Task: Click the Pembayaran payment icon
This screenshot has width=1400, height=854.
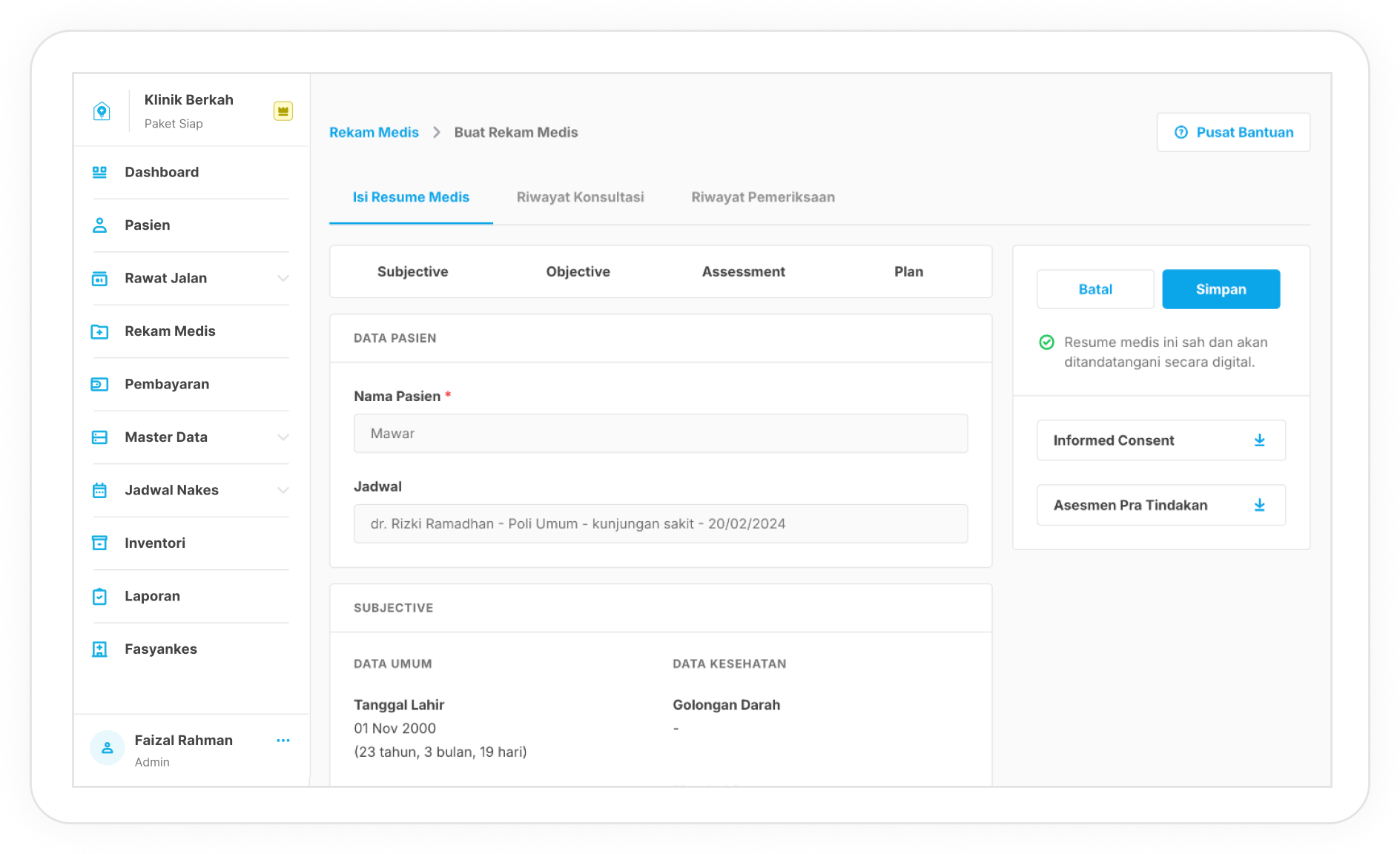Action: pos(99,384)
